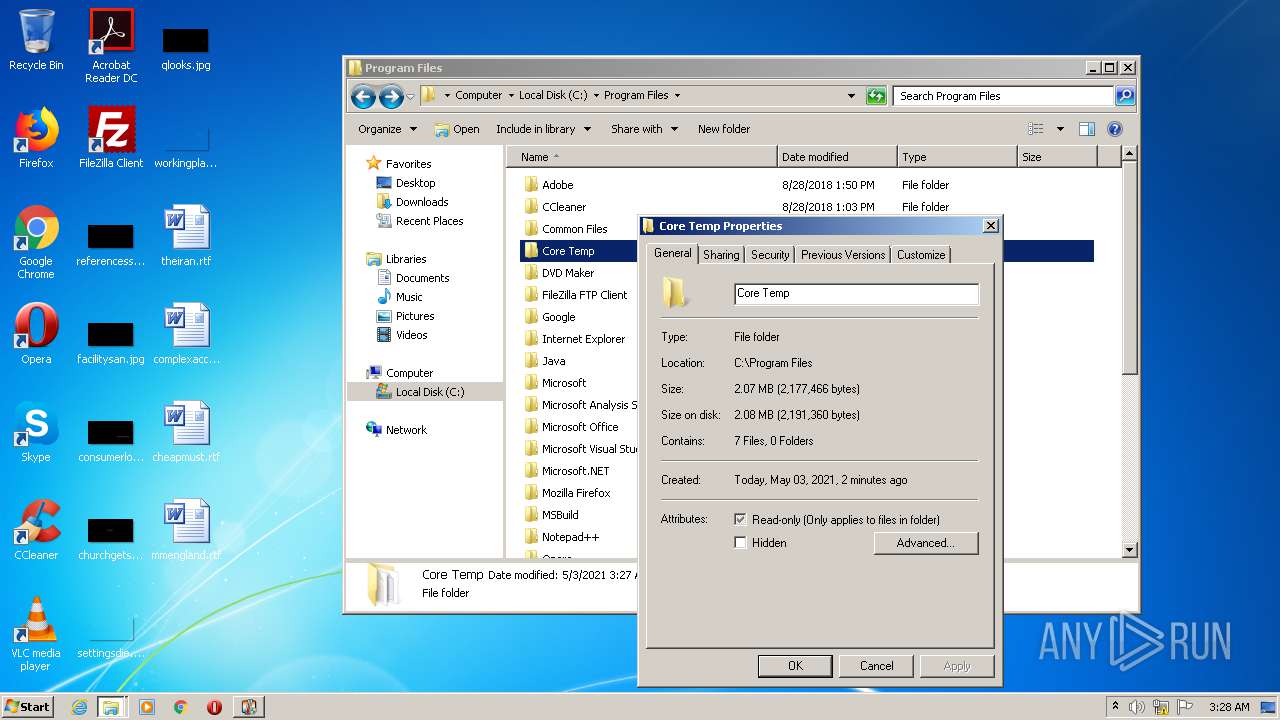Open address bar history dropdown
Image resolution: width=1280 pixels, height=720 pixels.
[851, 96]
